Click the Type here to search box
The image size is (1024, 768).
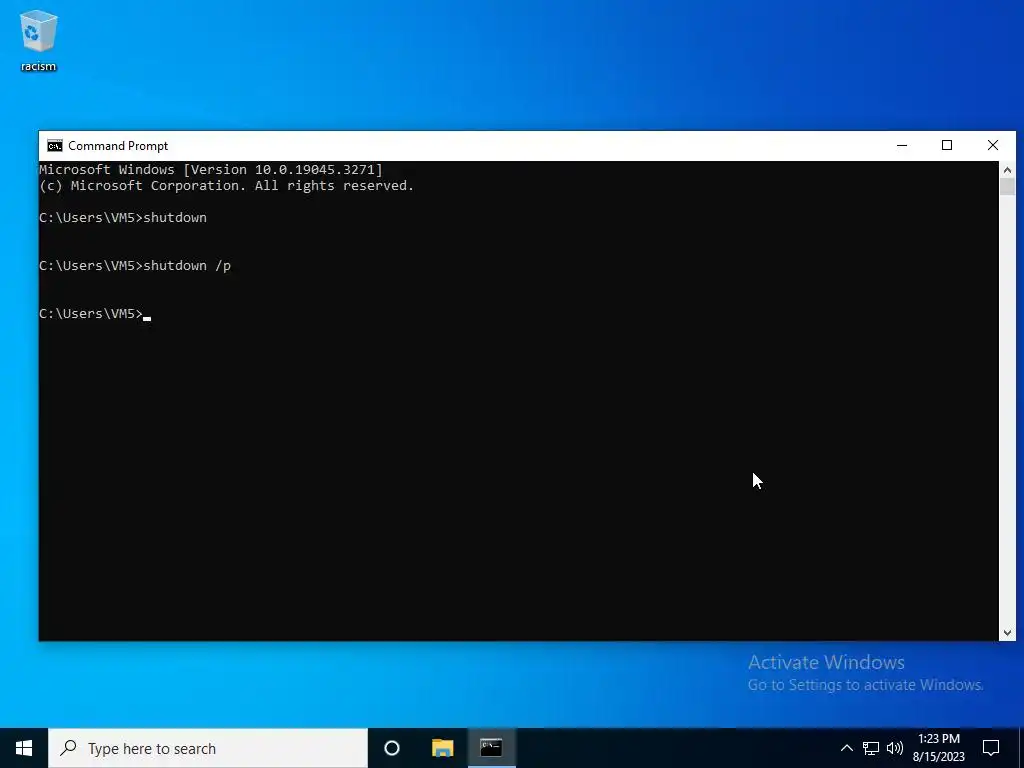(208, 748)
